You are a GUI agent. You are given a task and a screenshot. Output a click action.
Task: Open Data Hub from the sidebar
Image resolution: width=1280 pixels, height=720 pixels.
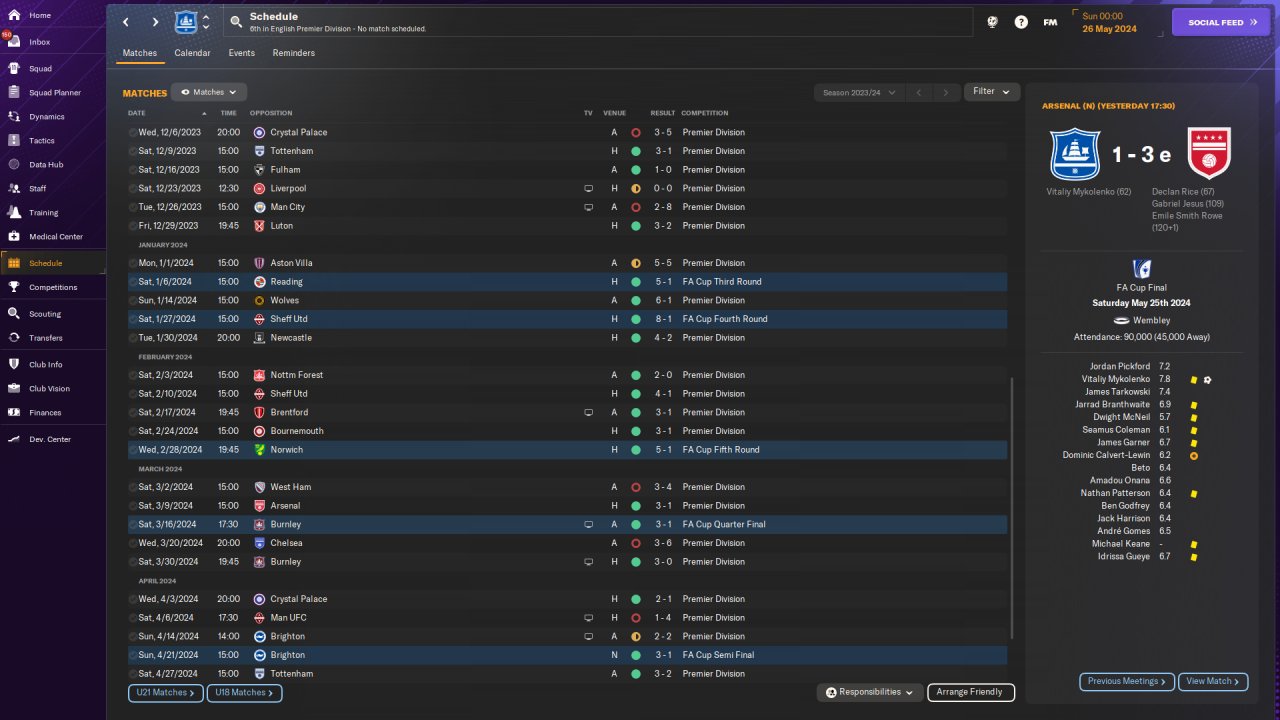(46, 165)
